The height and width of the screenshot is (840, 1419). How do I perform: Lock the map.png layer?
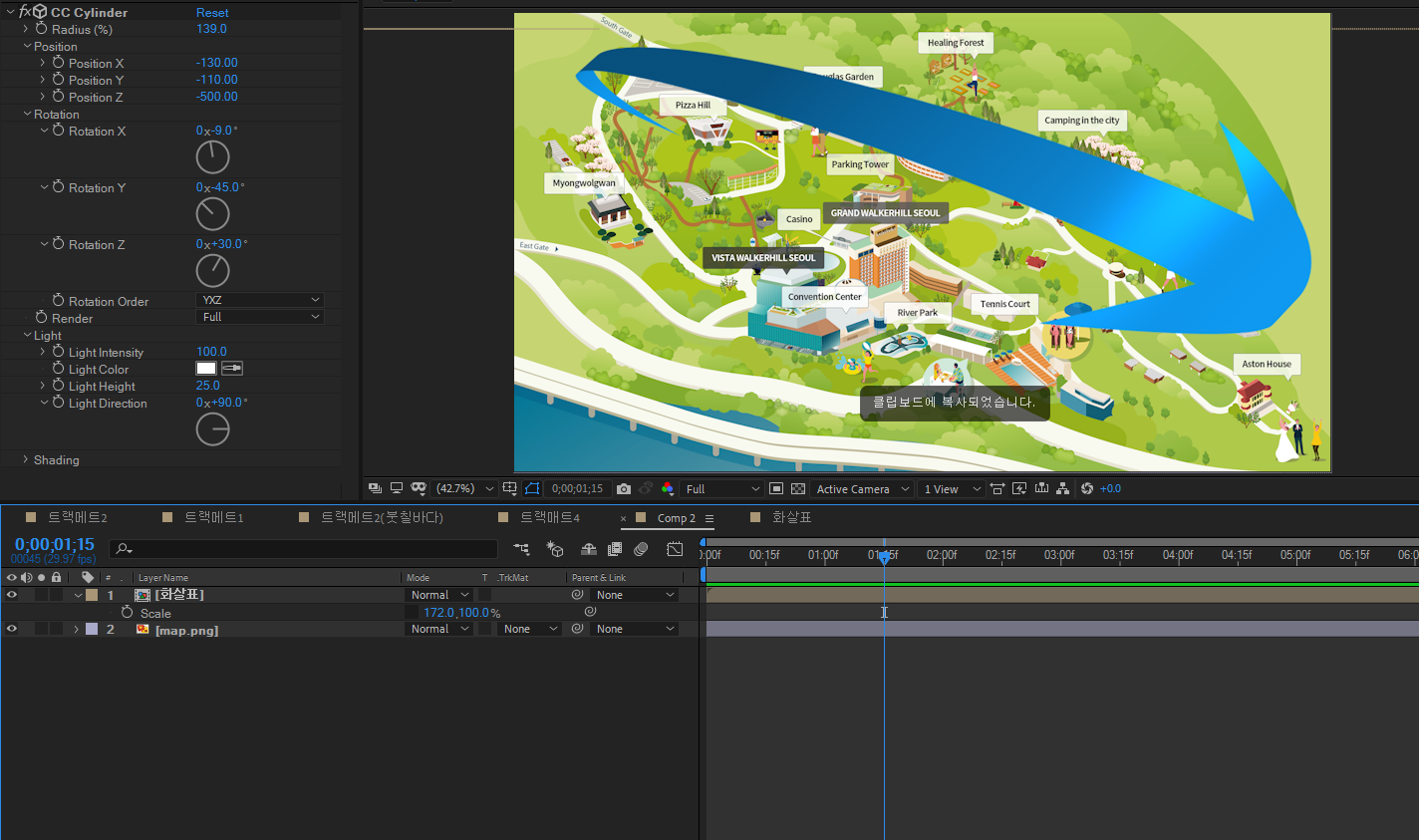coord(56,629)
